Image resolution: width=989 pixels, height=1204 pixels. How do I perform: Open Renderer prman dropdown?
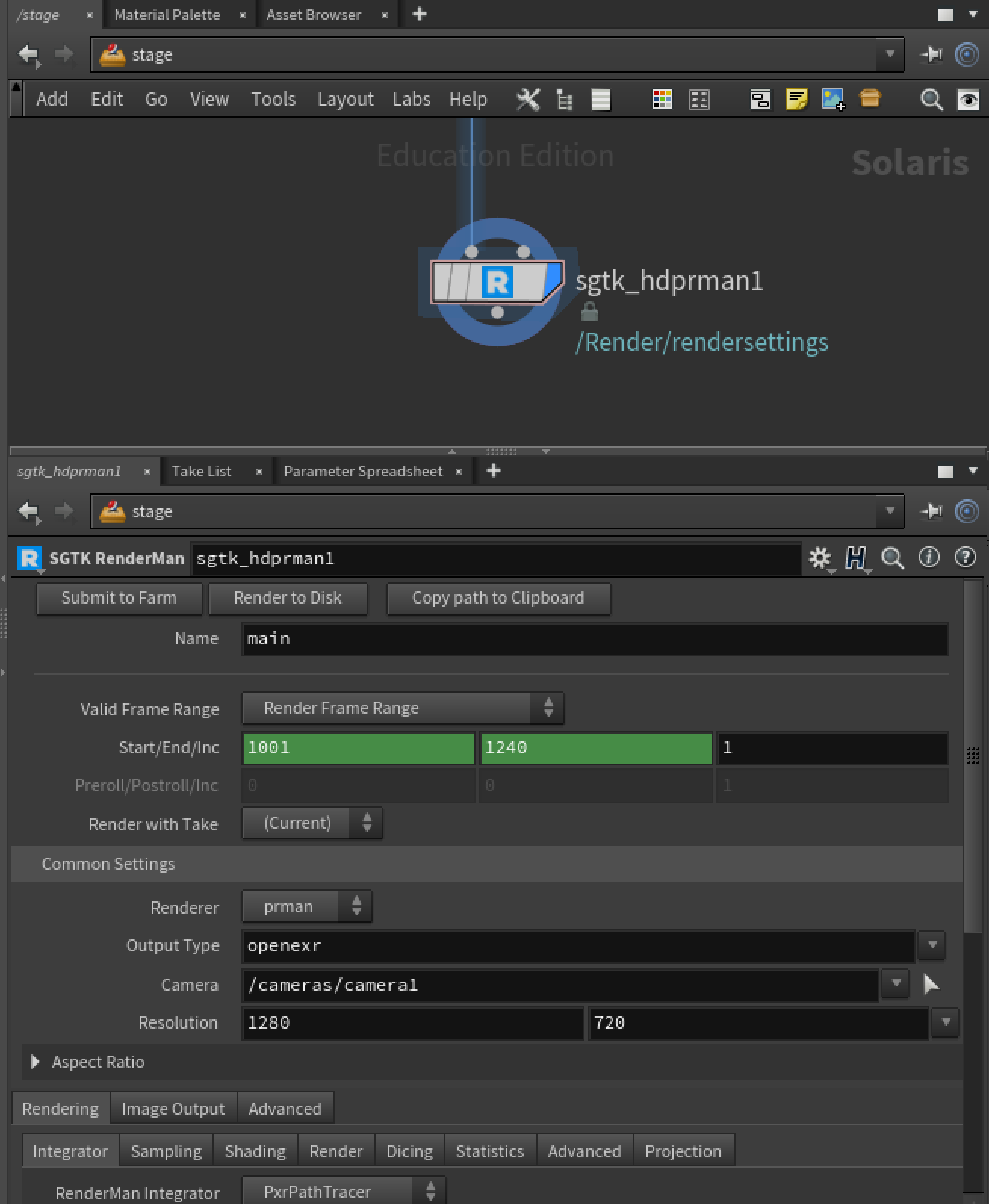(307, 907)
